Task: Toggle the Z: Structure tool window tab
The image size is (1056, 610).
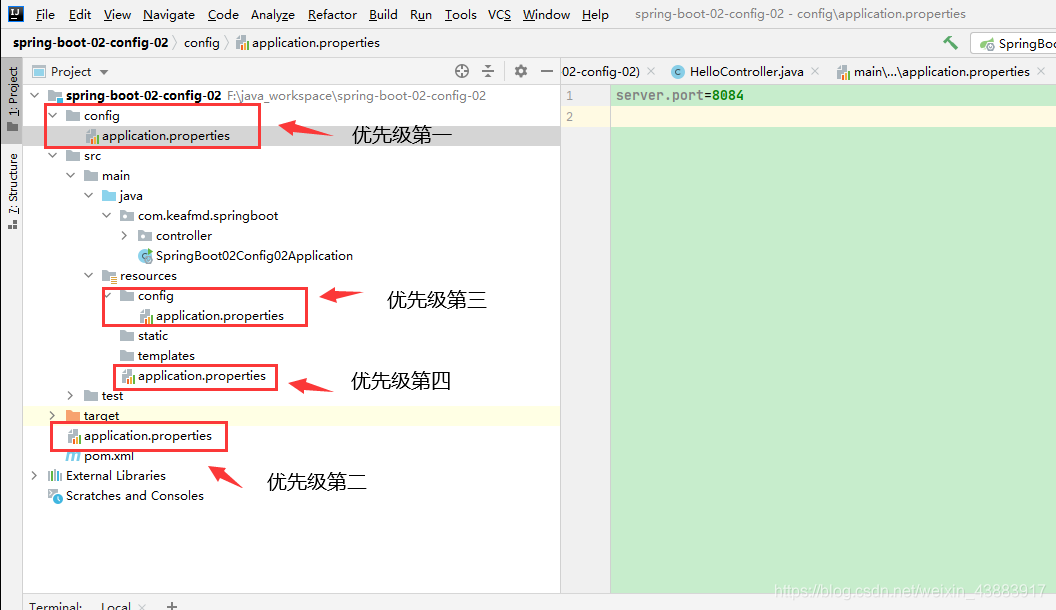Action: click(x=12, y=191)
